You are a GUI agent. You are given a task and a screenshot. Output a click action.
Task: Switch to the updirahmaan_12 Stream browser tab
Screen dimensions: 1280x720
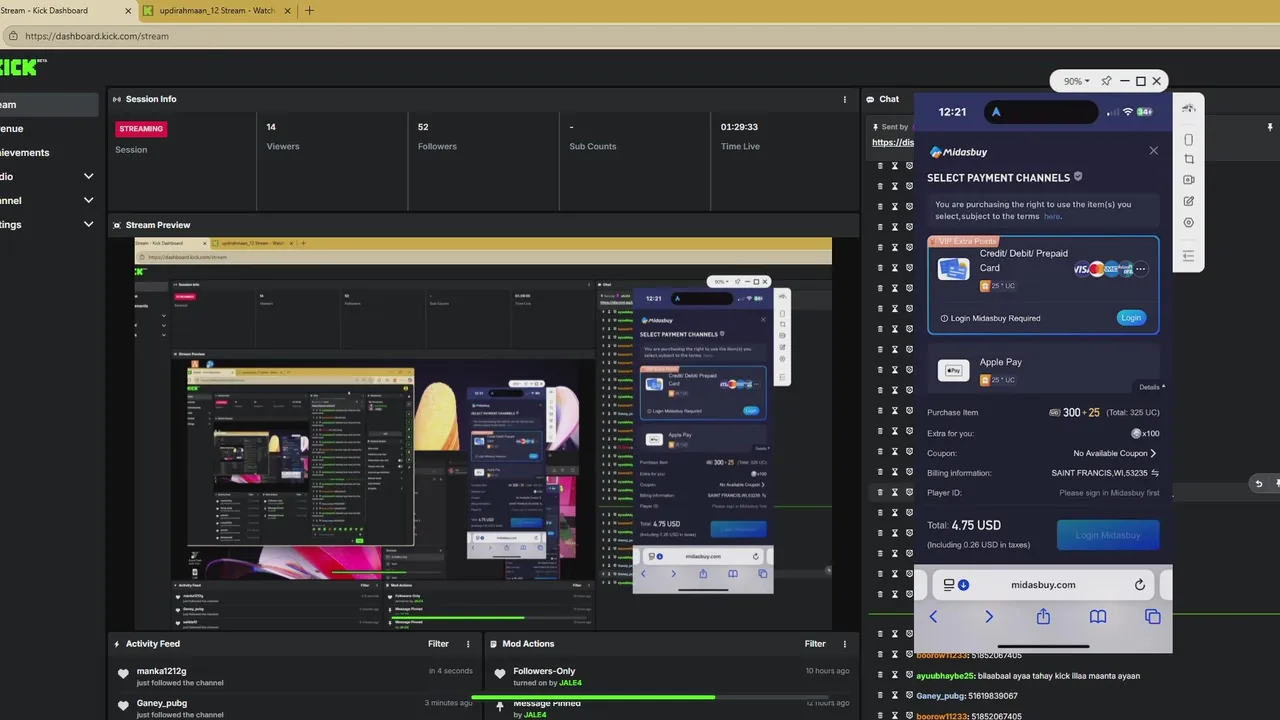(x=217, y=10)
